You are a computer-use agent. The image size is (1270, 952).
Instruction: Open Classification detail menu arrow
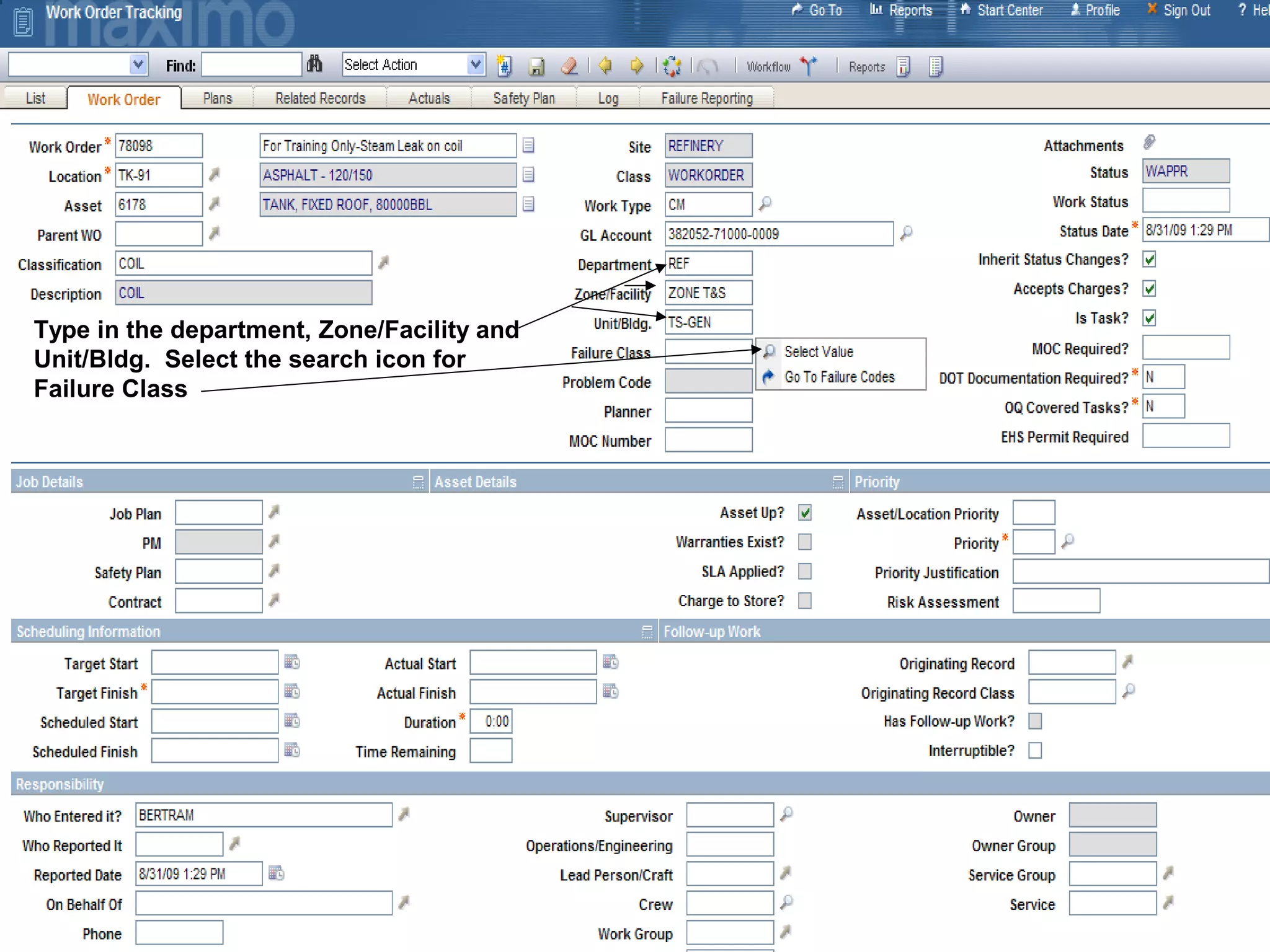pos(384,262)
